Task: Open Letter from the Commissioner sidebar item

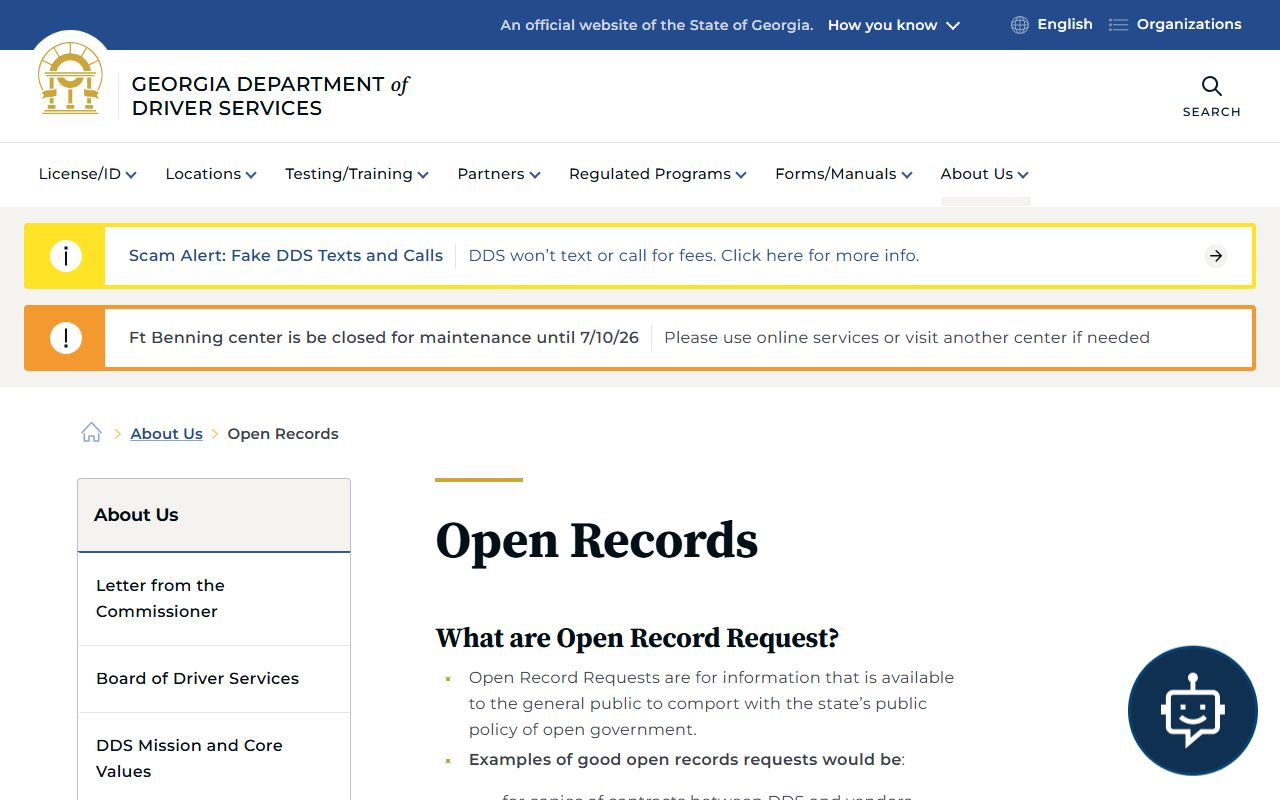Action: point(214,598)
